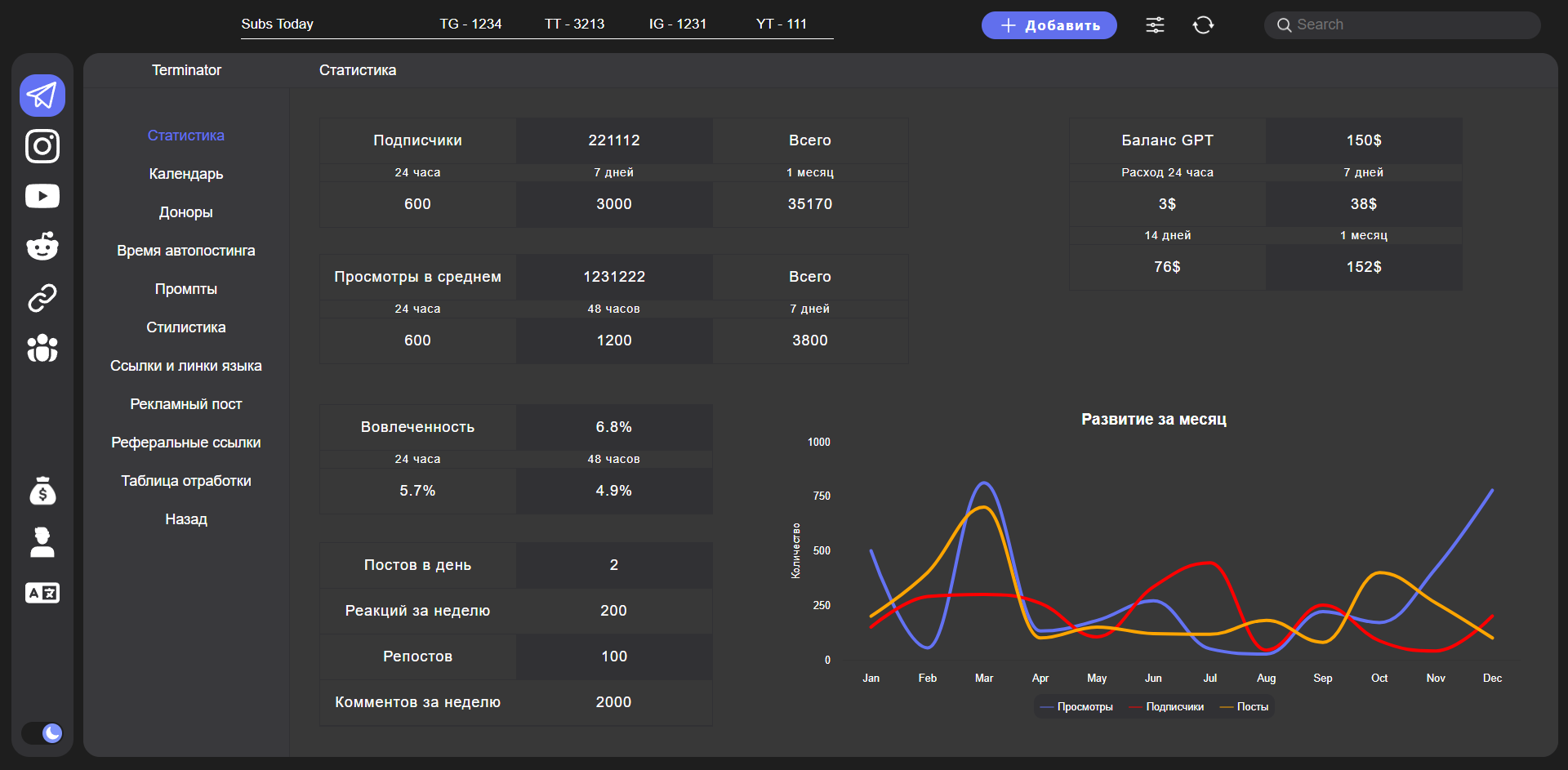1568x770 pixels.
Task: Toggle Просмотры series in chart legend
Action: [x=1076, y=707]
